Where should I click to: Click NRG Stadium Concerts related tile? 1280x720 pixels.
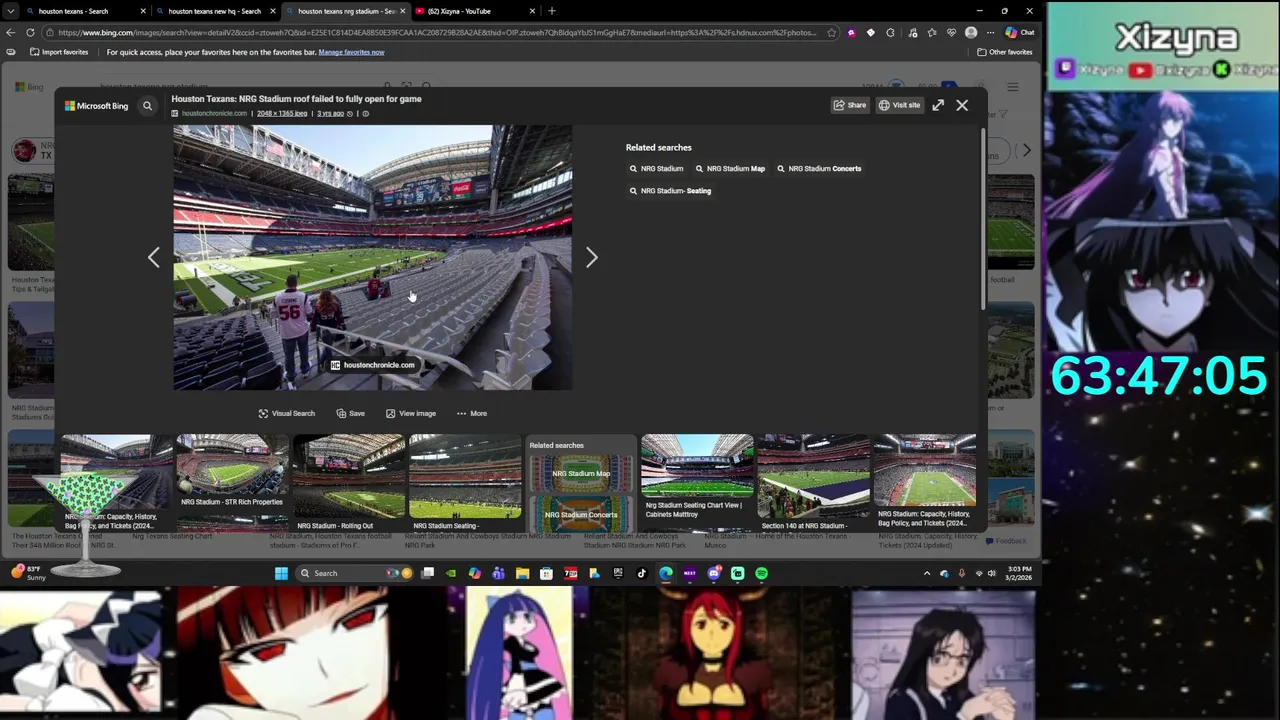tap(581, 514)
